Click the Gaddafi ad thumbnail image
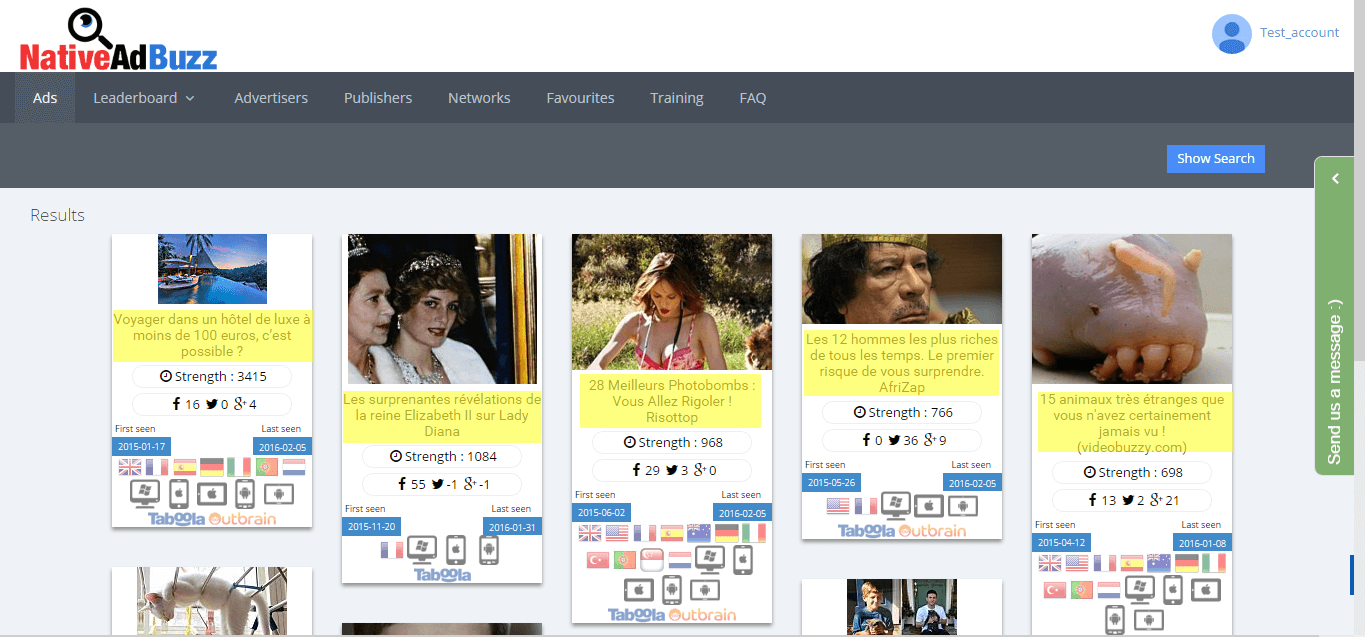This screenshot has width=1365, height=637. (x=901, y=279)
